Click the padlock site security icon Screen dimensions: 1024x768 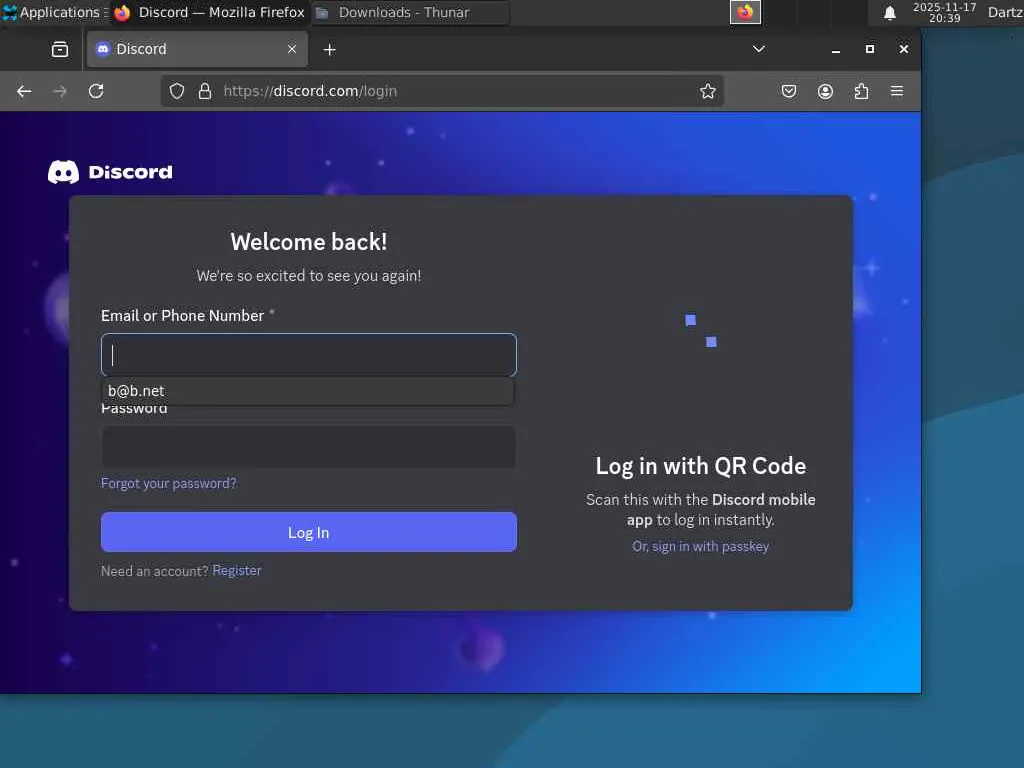coord(205,91)
